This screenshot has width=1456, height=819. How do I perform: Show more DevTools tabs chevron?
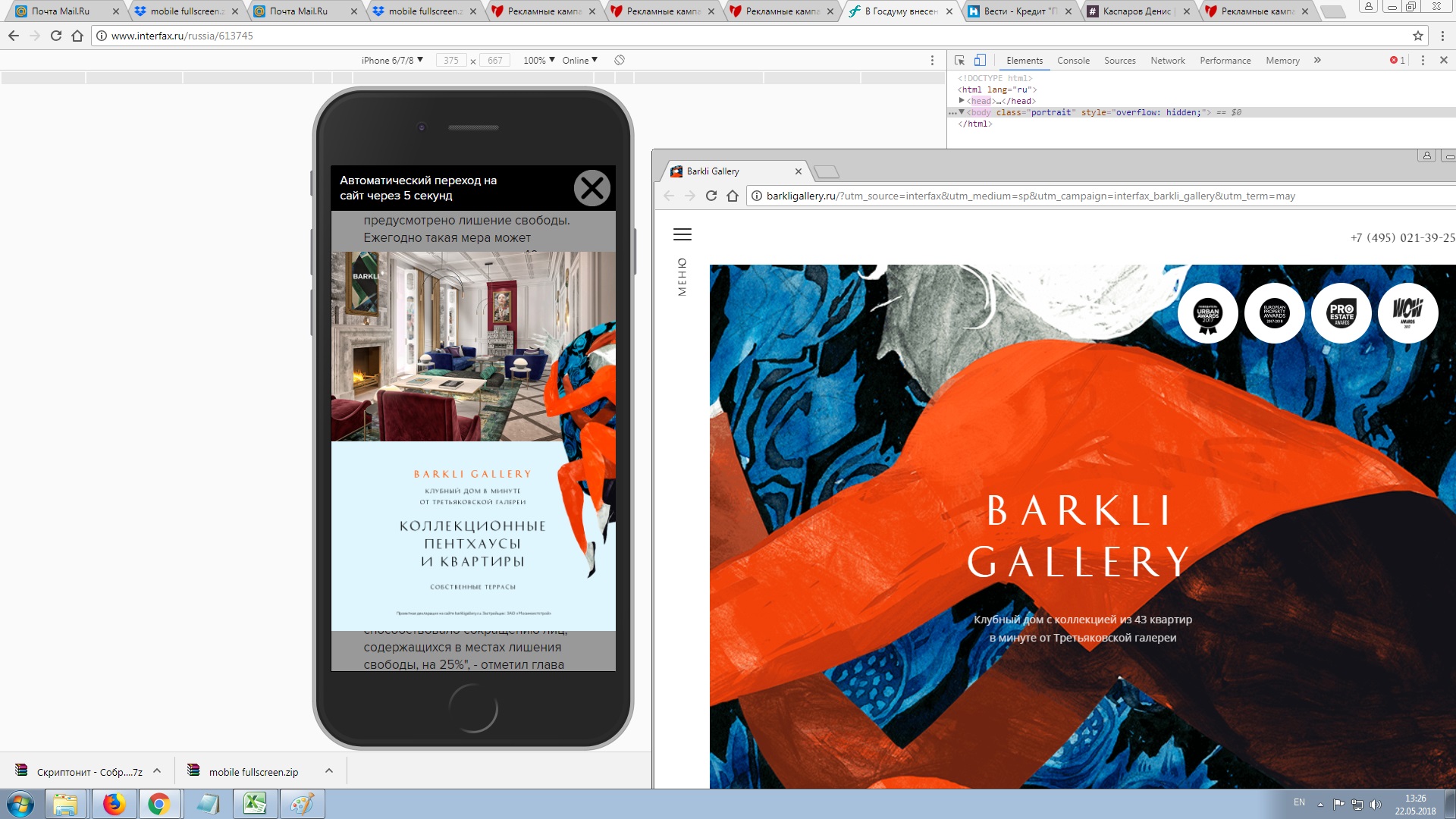point(1317,60)
